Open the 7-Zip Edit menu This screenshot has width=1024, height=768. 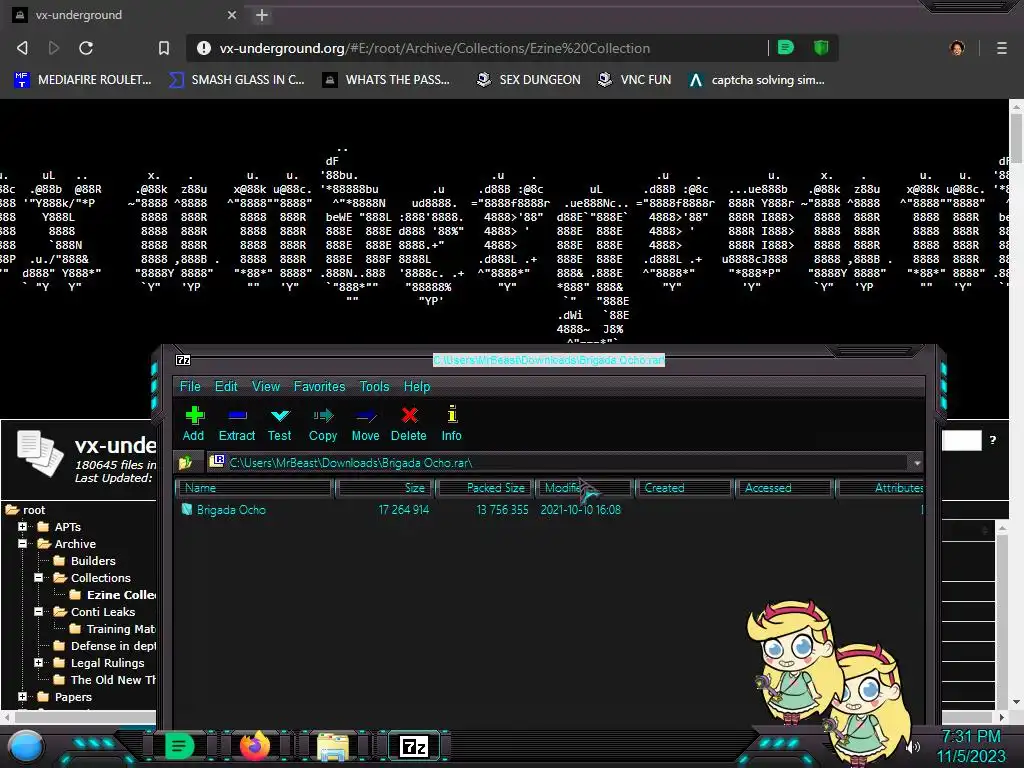226,387
